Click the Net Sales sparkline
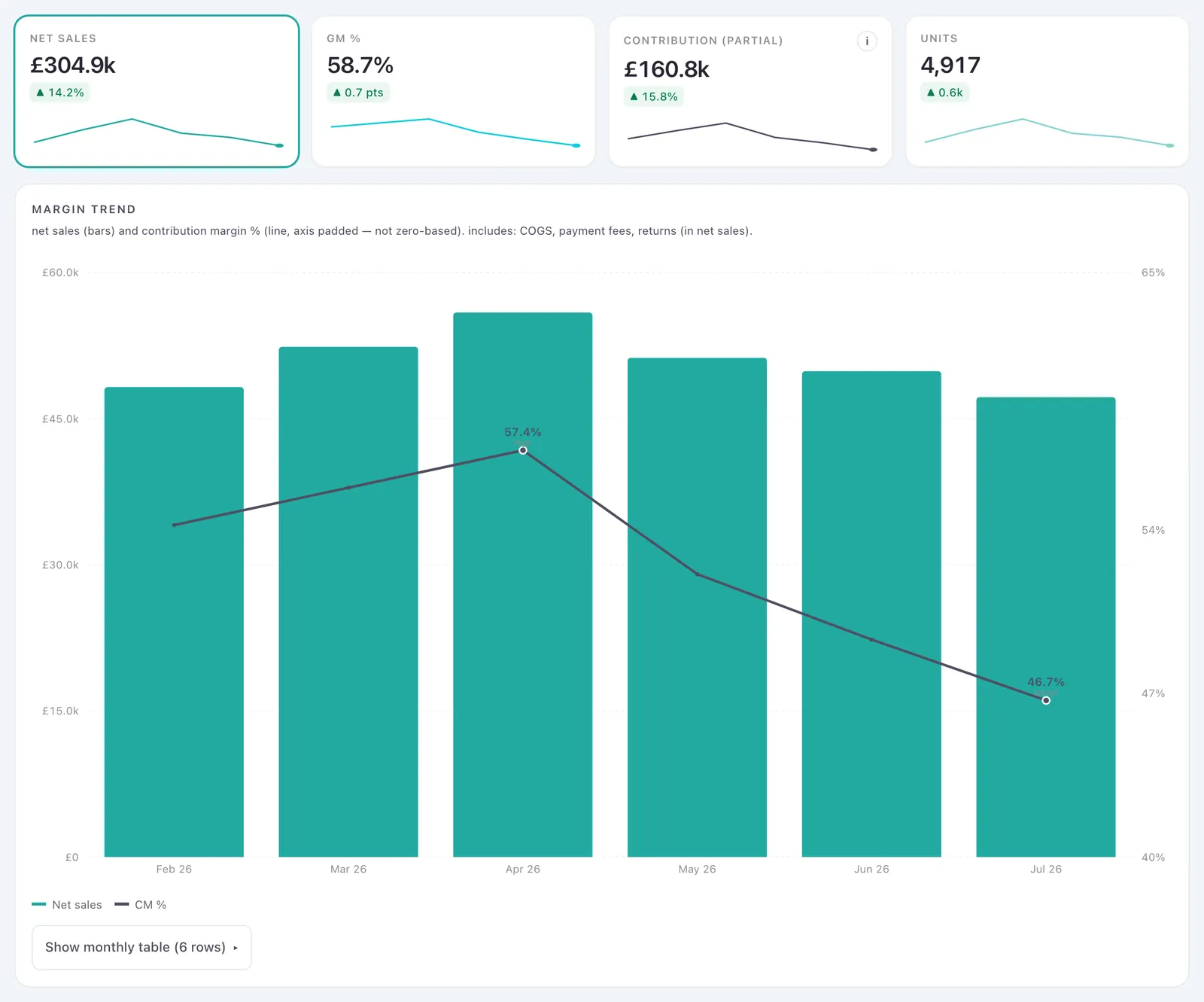1204x1002 pixels. (x=158, y=132)
